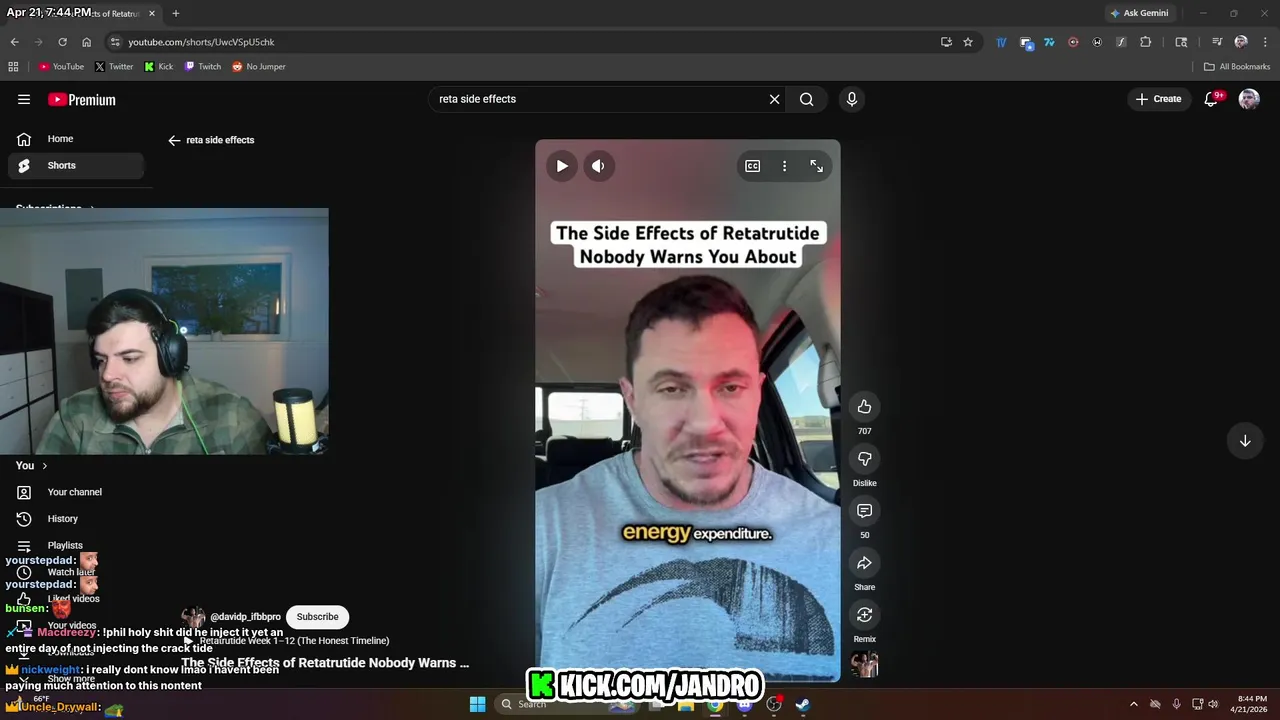This screenshot has width=1280, height=720.
Task: Subscribe to @davidp_ifbbpro
Action: point(317,616)
